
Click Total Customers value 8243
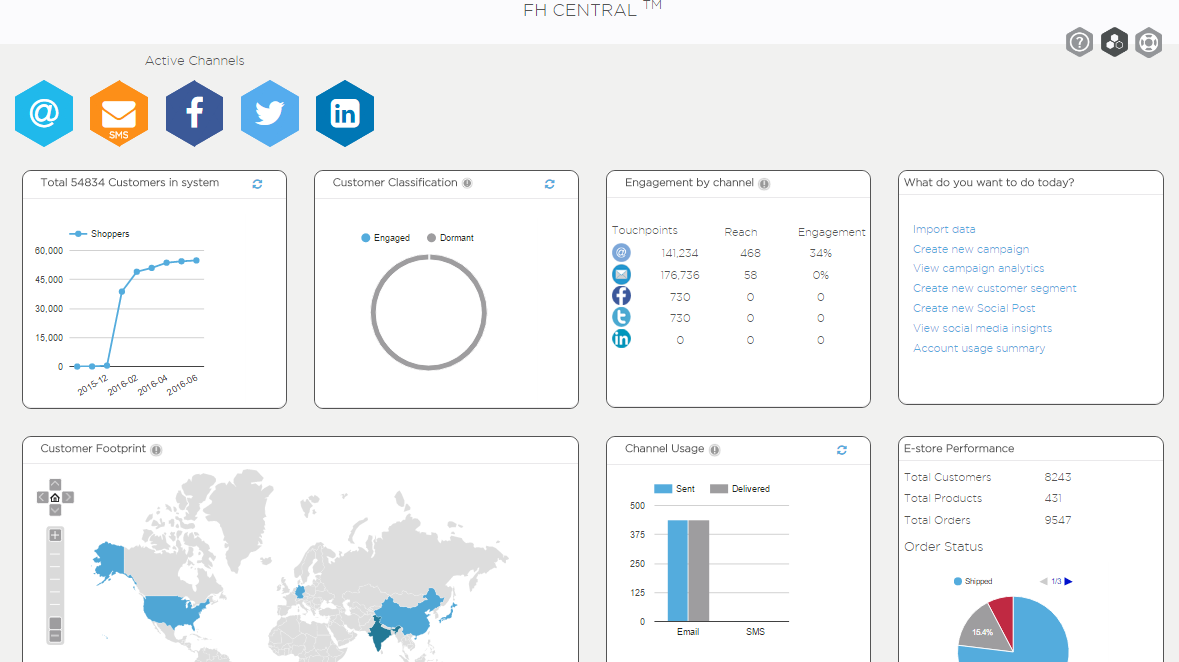[x=1057, y=477]
